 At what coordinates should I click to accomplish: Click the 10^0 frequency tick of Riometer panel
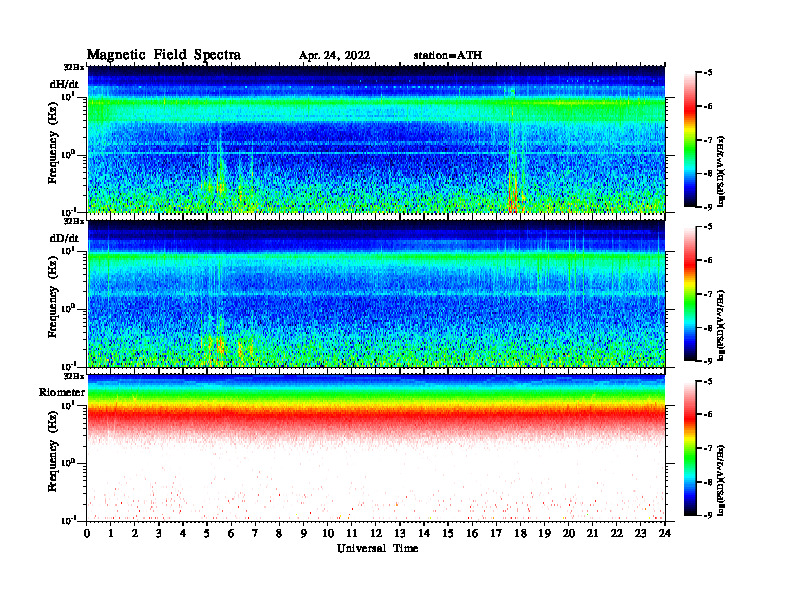(68, 463)
